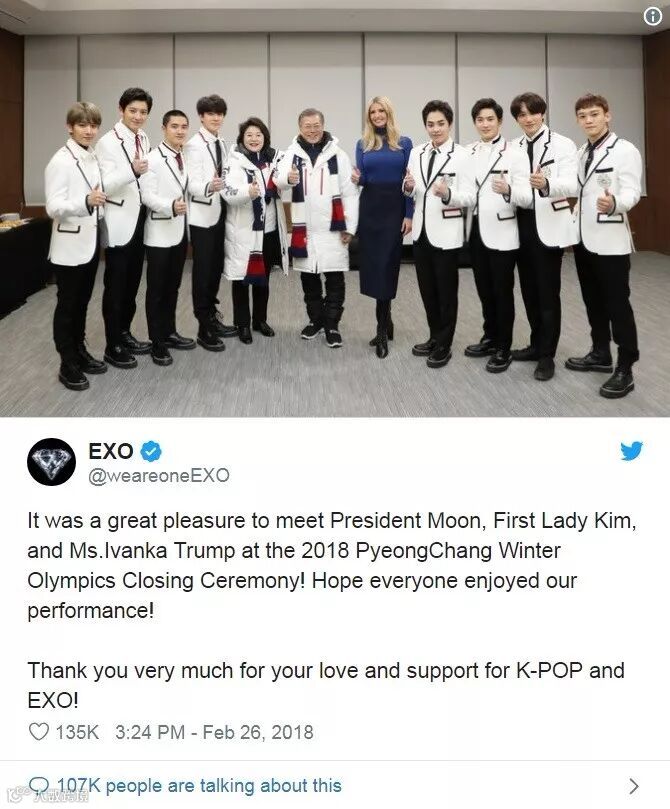670x809 pixels.
Task: Open the EXO diamond profile avatar
Action: 51,462
